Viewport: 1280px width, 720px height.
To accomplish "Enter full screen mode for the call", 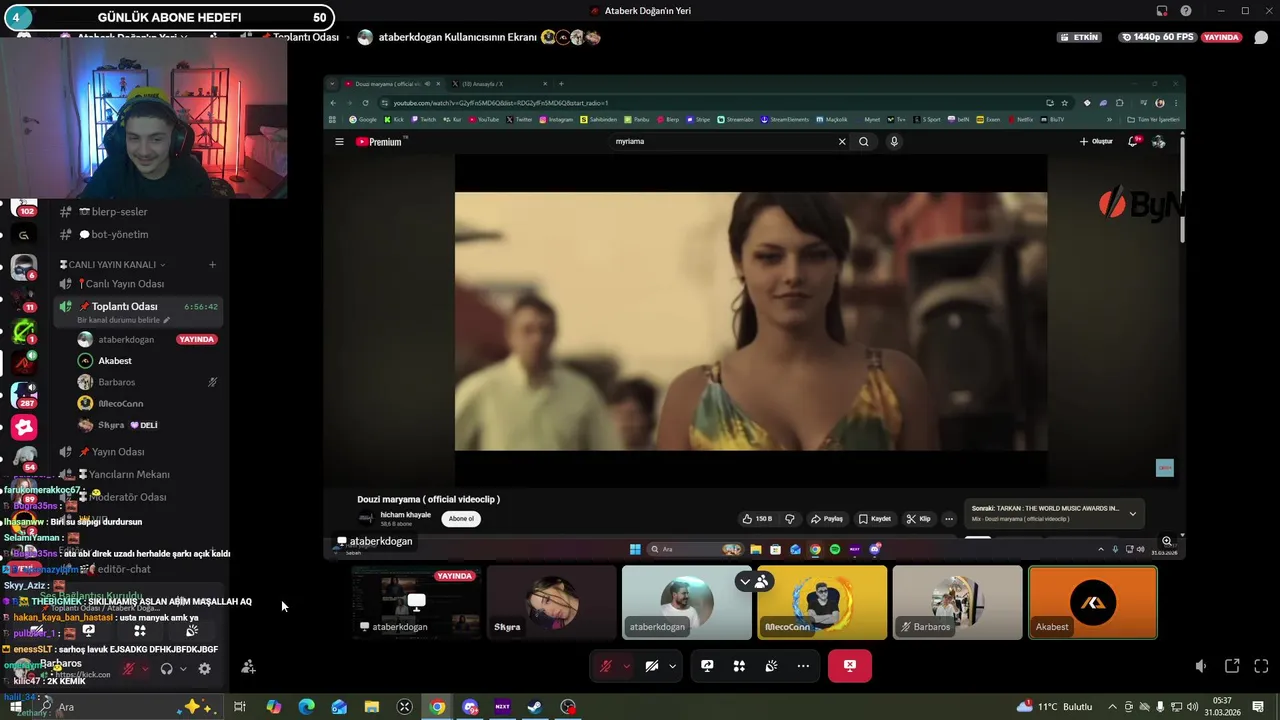I will [x=1261, y=666].
